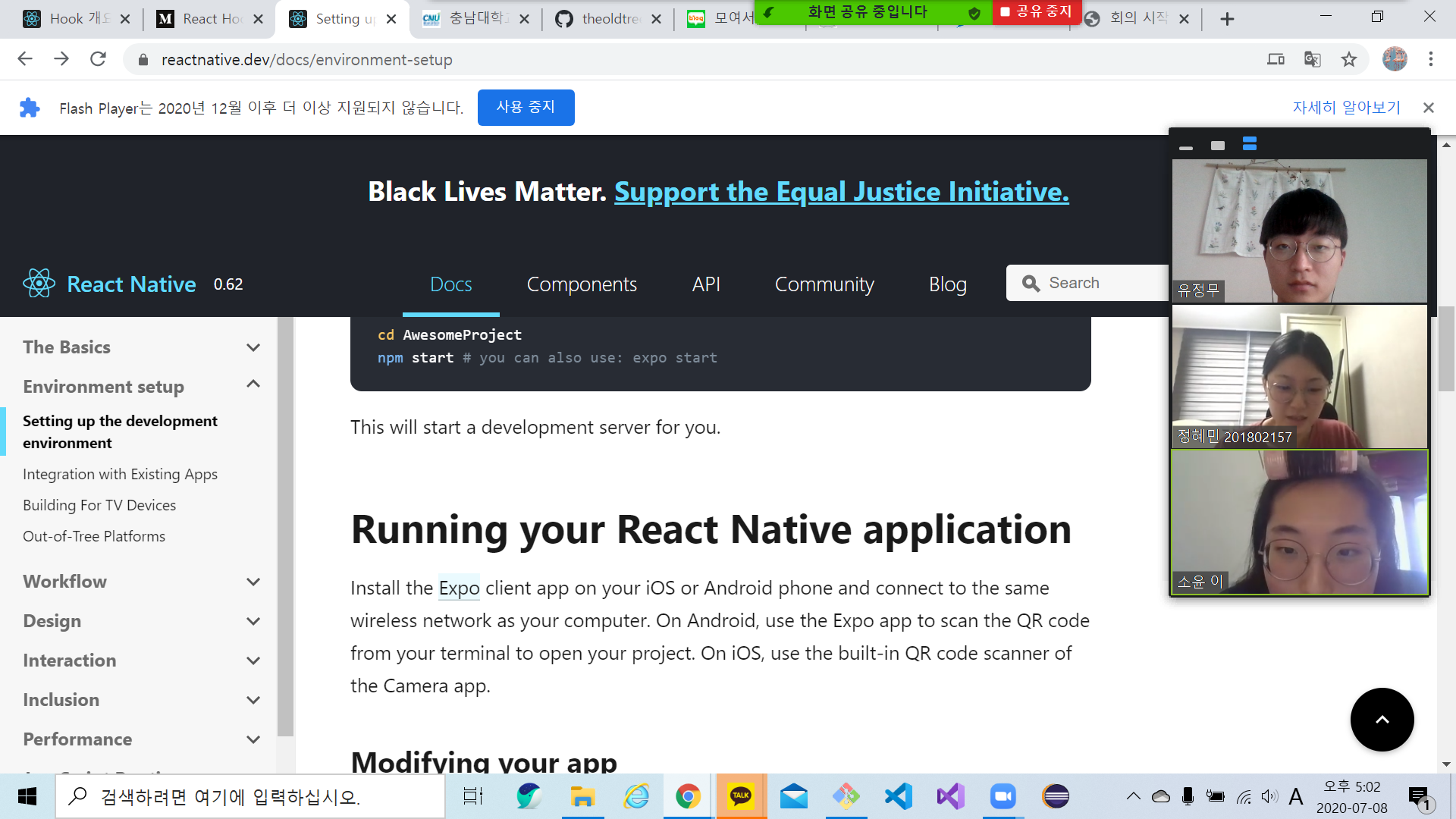Click the '공유 중지' stop sharing button
The width and height of the screenshot is (1456, 819).
point(1036,12)
